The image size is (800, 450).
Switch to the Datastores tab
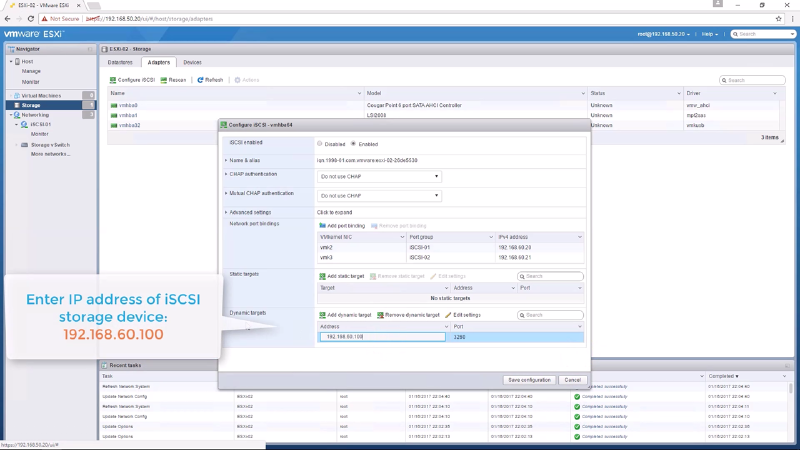120,62
